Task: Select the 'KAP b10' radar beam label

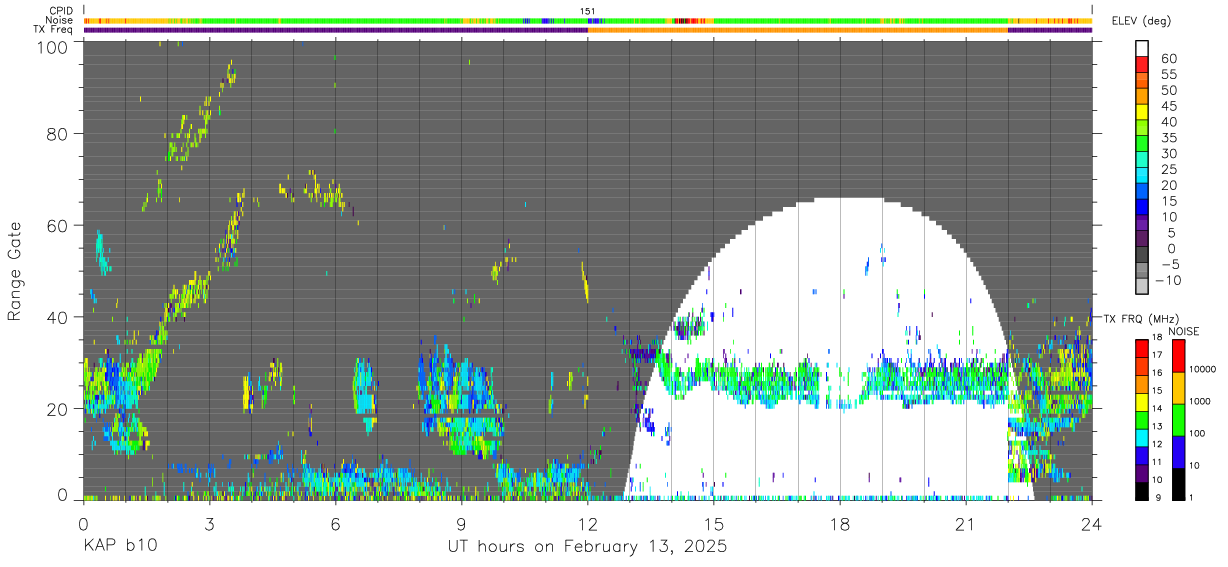Action: (119, 547)
